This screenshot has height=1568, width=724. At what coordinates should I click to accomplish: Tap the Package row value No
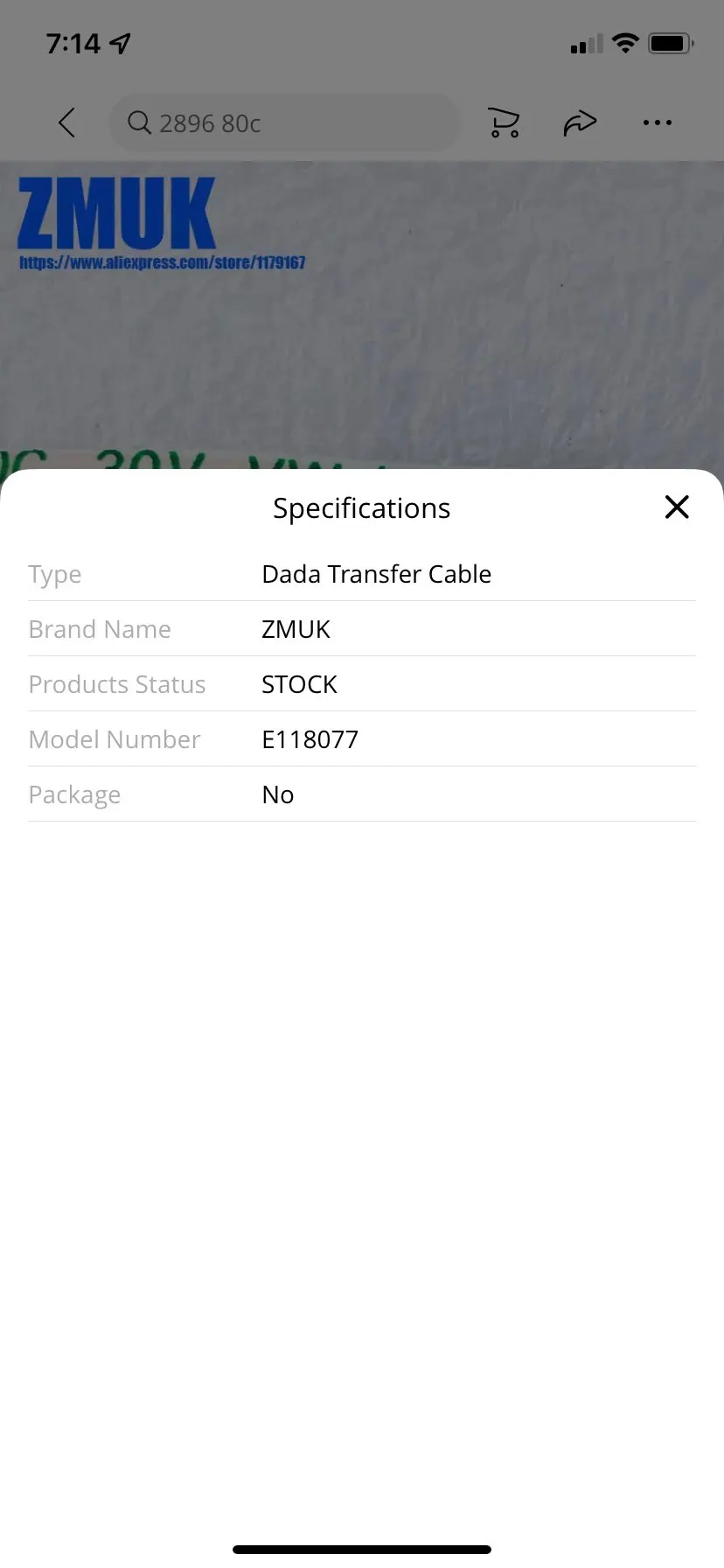pos(277,794)
